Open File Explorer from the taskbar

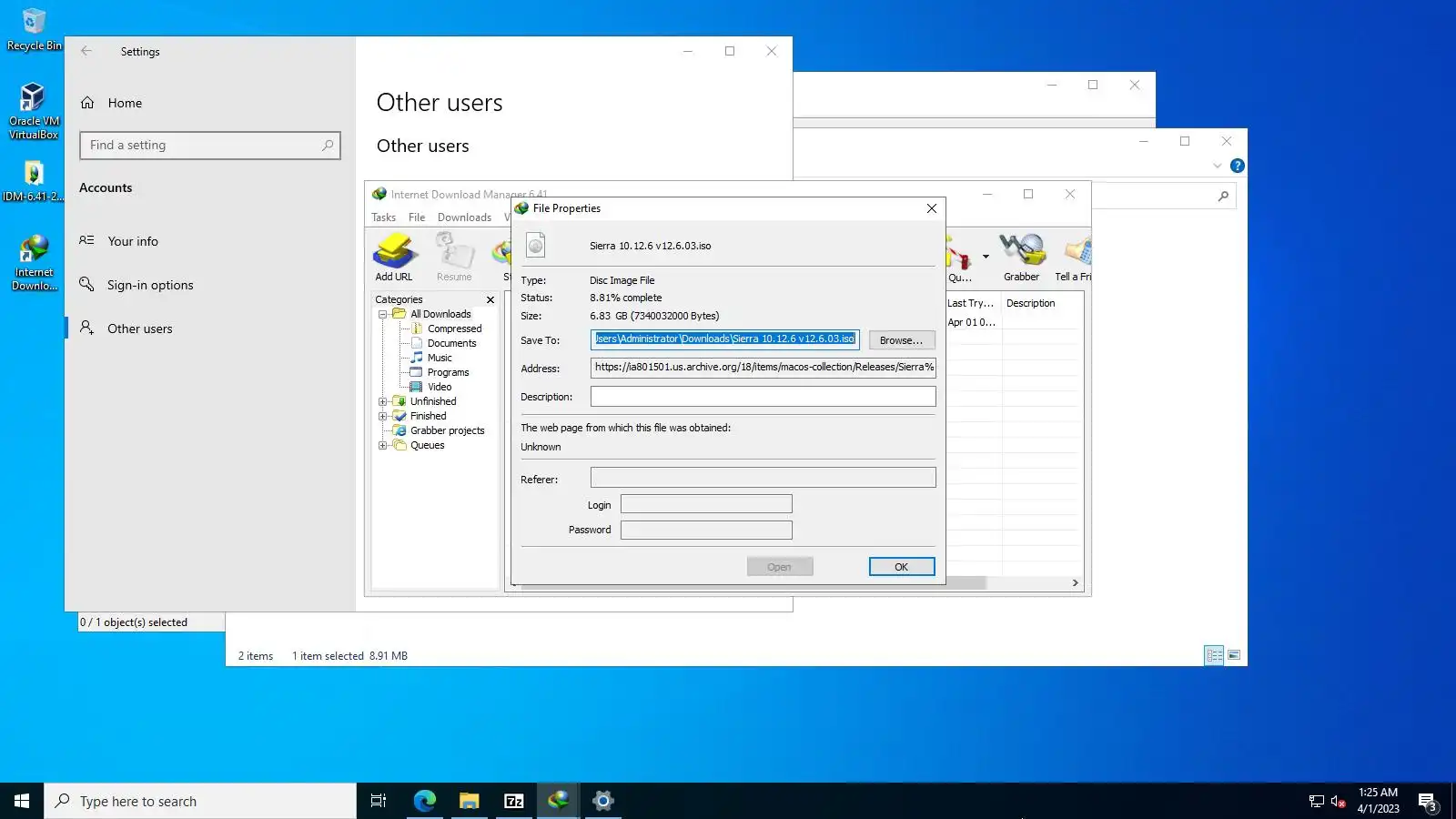click(469, 801)
